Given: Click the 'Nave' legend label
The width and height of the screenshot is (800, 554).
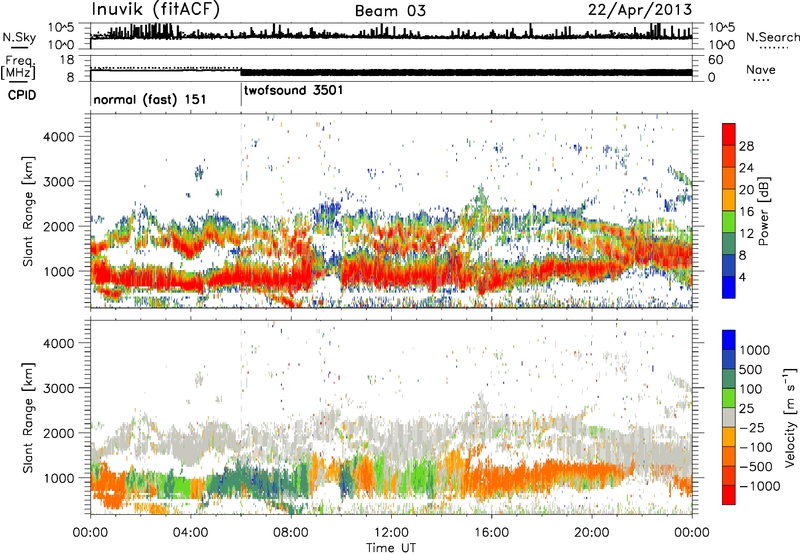Looking at the screenshot, I should click(x=761, y=69).
